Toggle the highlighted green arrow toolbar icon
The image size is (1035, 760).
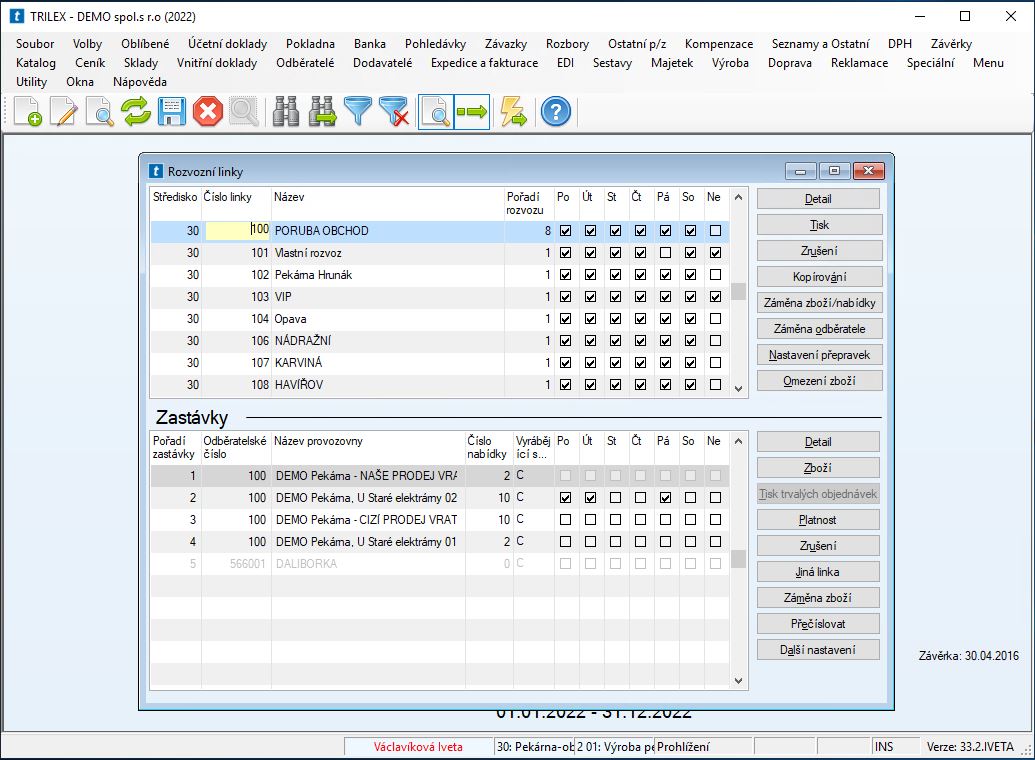[x=472, y=112]
